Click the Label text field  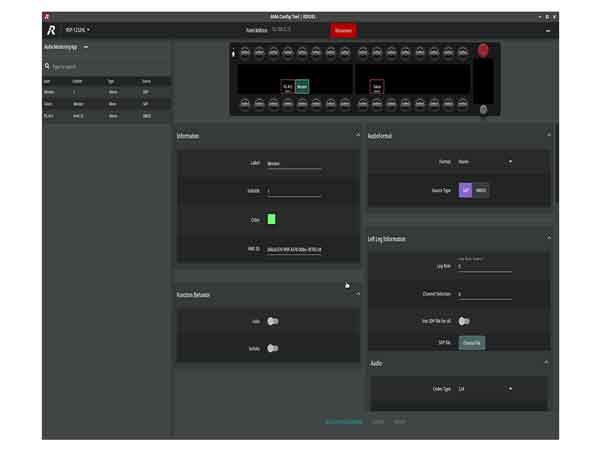point(294,164)
